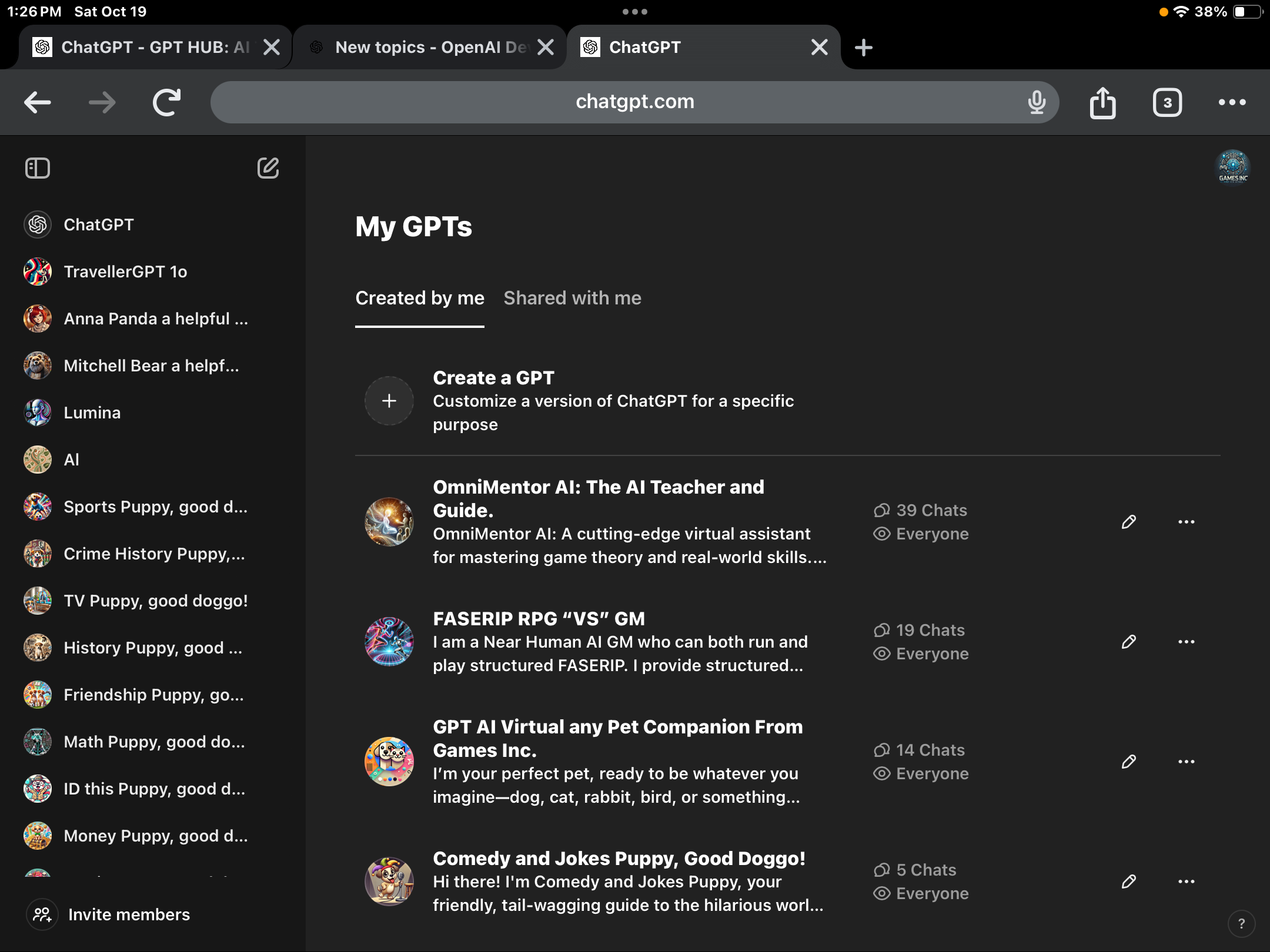Screen dimensions: 1270x952
Task: Click pencil icon for FASERIP RPG GM
Action: (x=1128, y=642)
